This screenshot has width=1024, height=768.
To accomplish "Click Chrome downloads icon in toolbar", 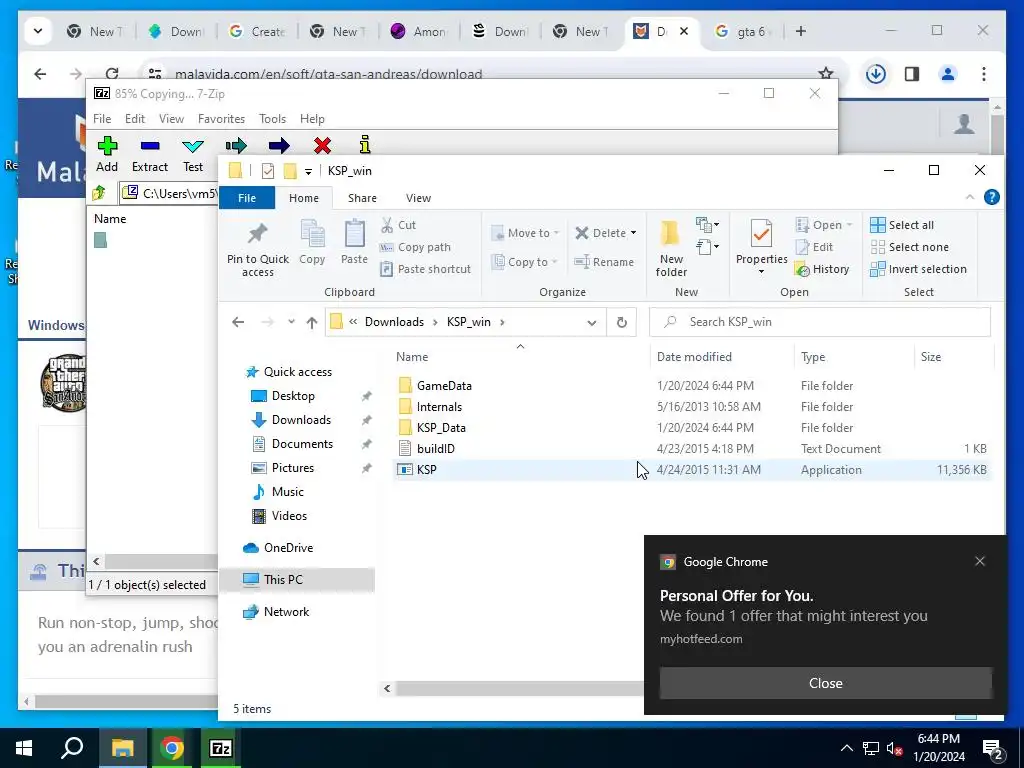I will (876, 74).
